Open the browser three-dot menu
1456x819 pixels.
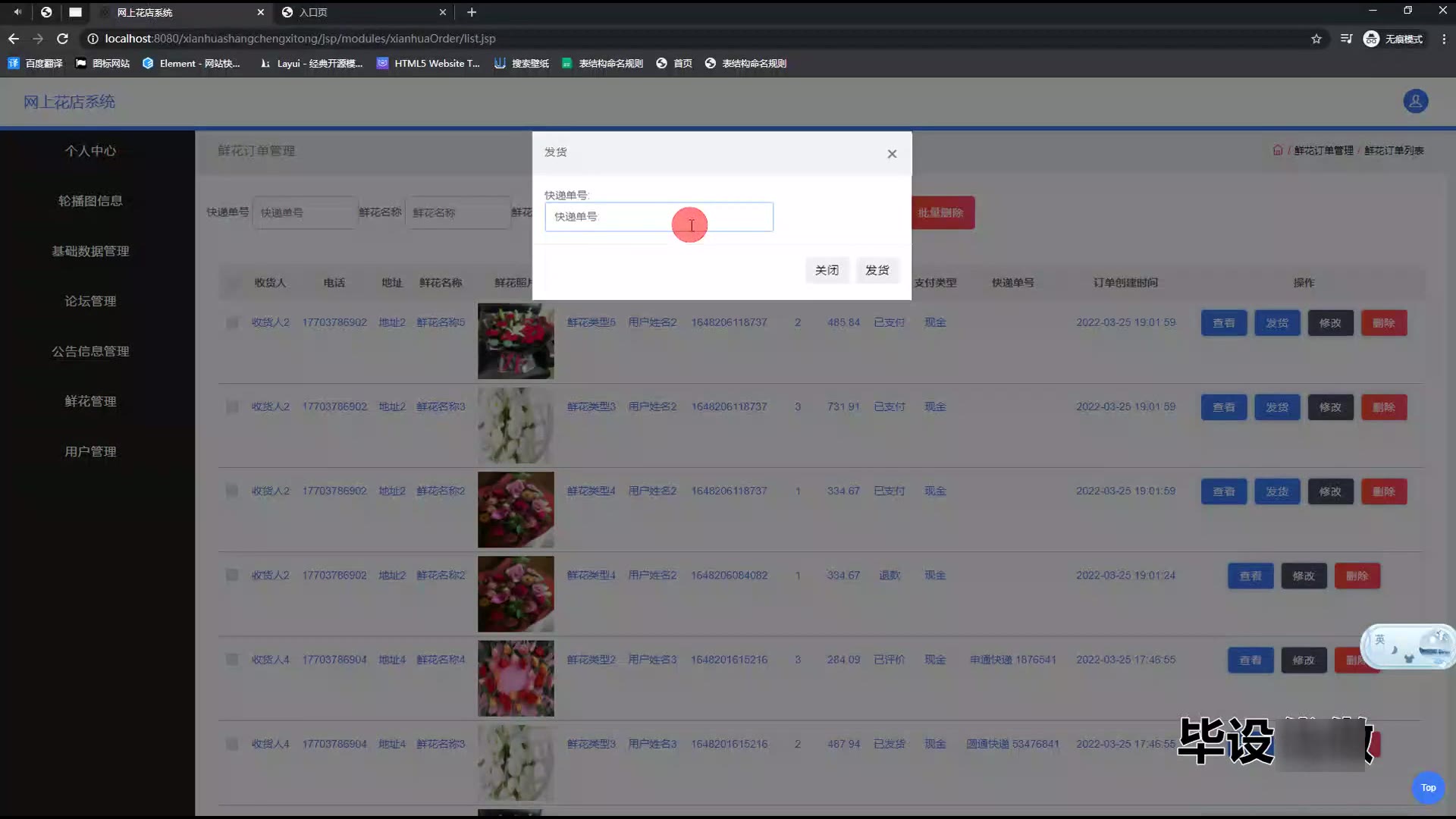coord(1444,39)
